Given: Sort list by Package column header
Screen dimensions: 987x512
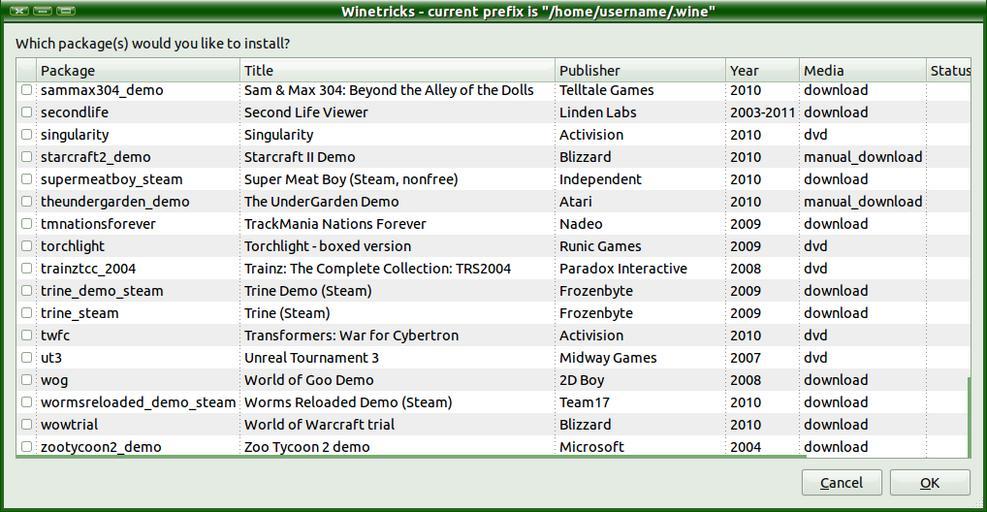Looking at the screenshot, I should point(138,70).
